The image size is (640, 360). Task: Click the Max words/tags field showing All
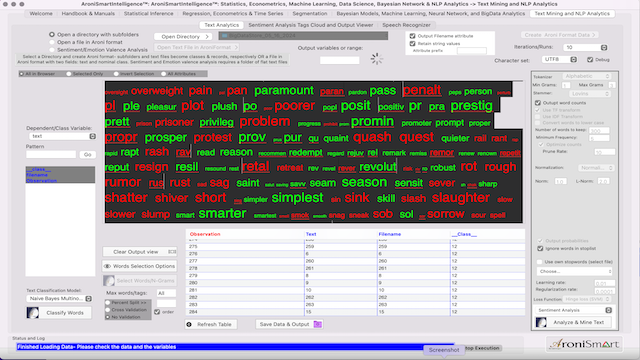tap(166, 293)
